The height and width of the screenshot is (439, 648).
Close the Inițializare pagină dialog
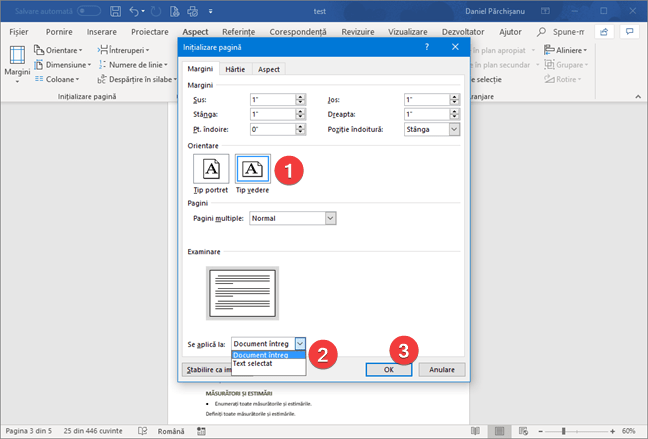(x=455, y=47)
